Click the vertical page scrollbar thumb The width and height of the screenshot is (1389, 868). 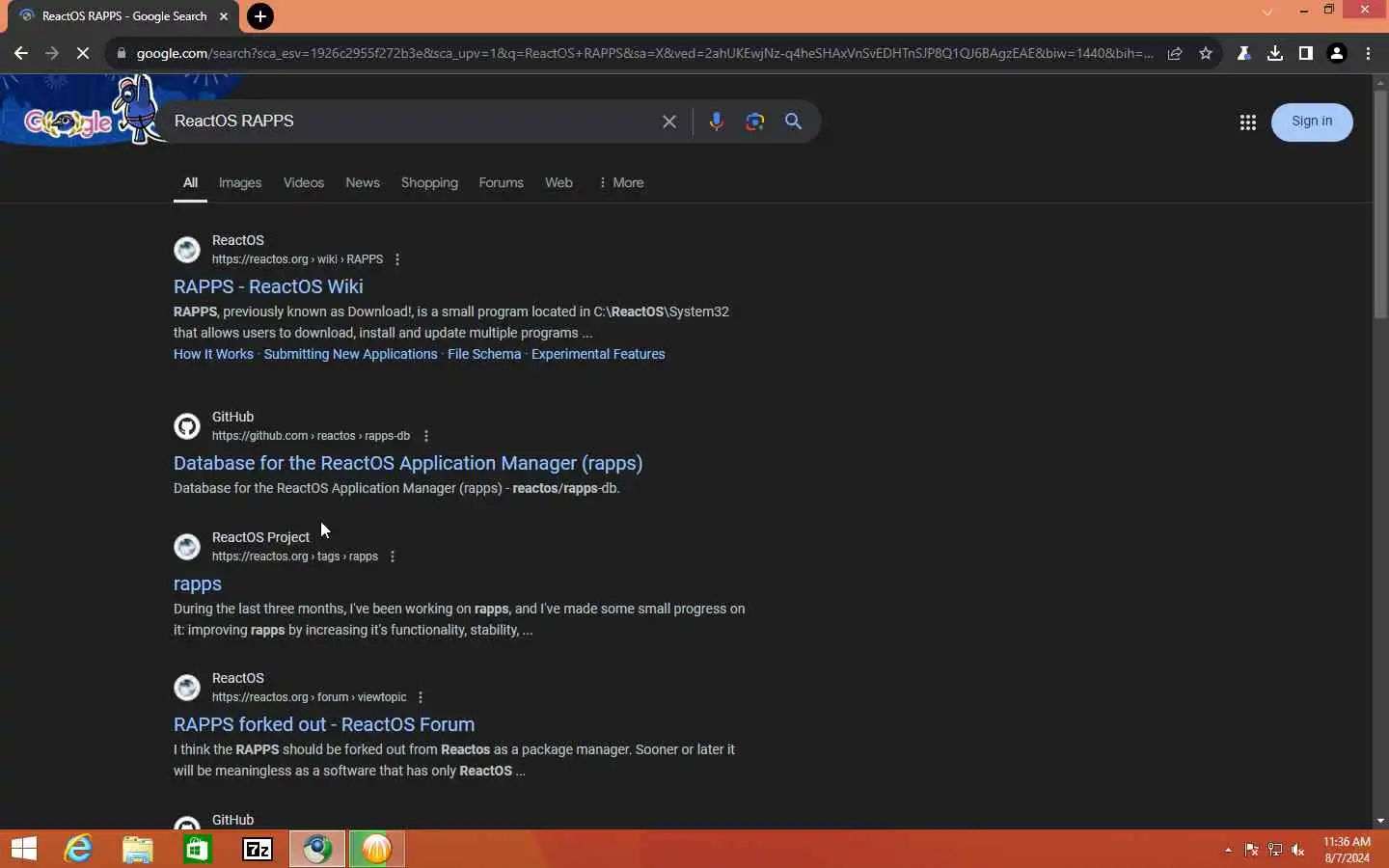[1380, 204]
